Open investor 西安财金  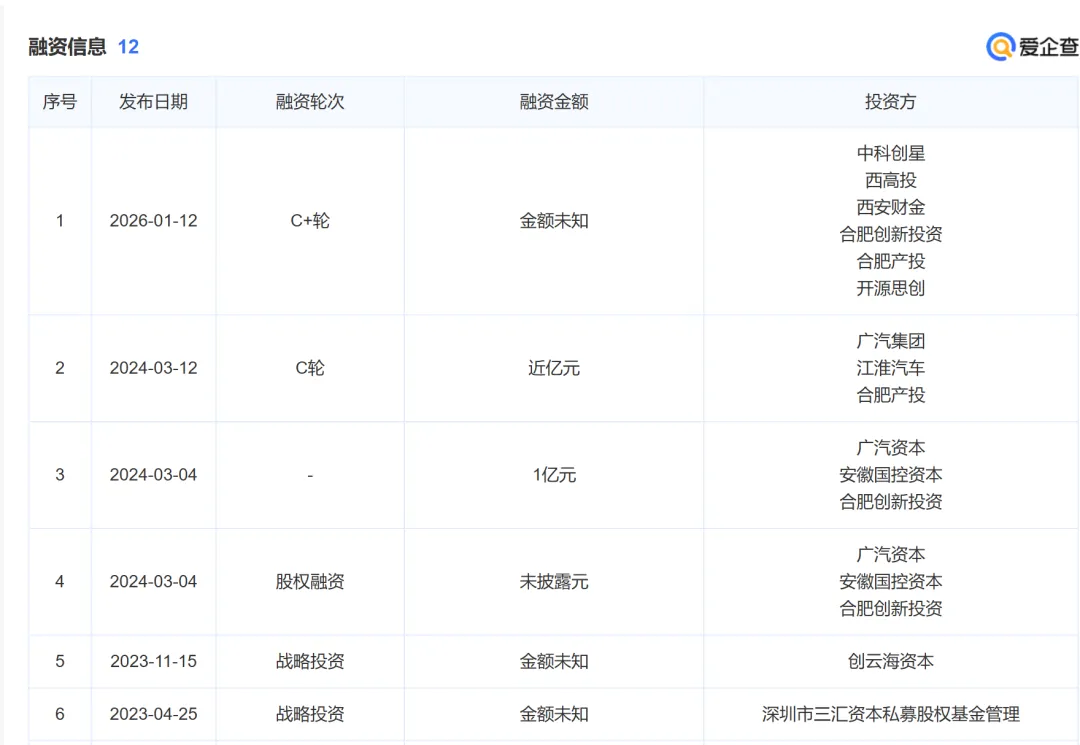point(891,207)
